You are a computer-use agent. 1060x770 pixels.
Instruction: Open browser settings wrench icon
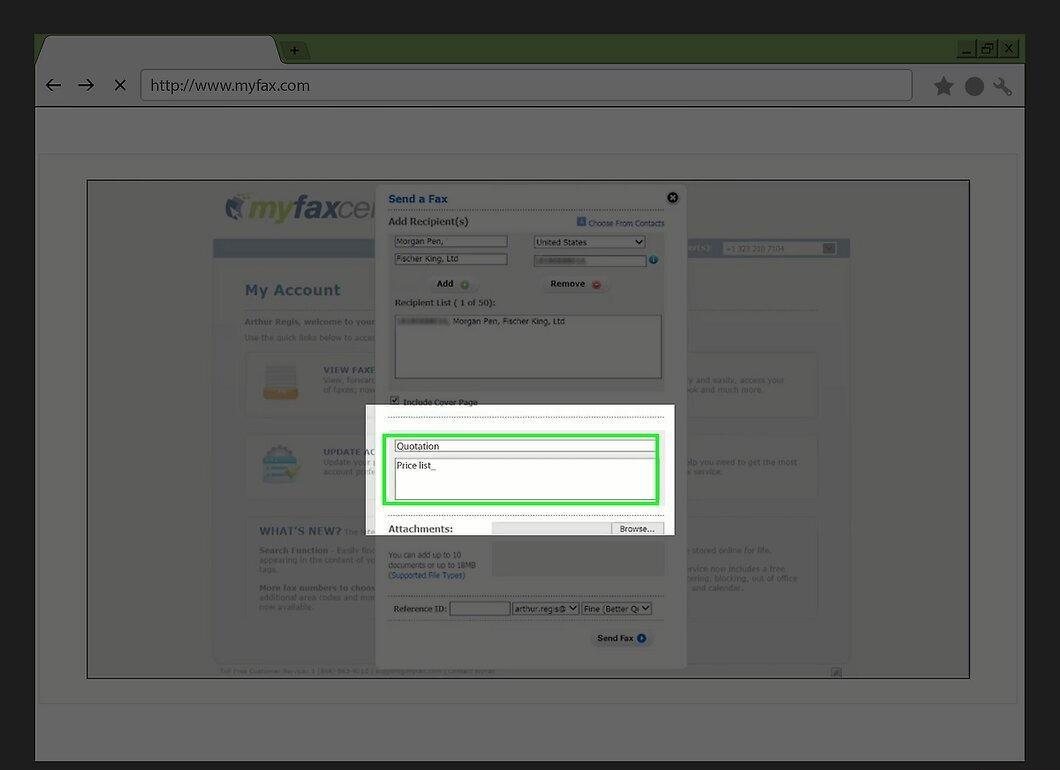click(1003, 86)
